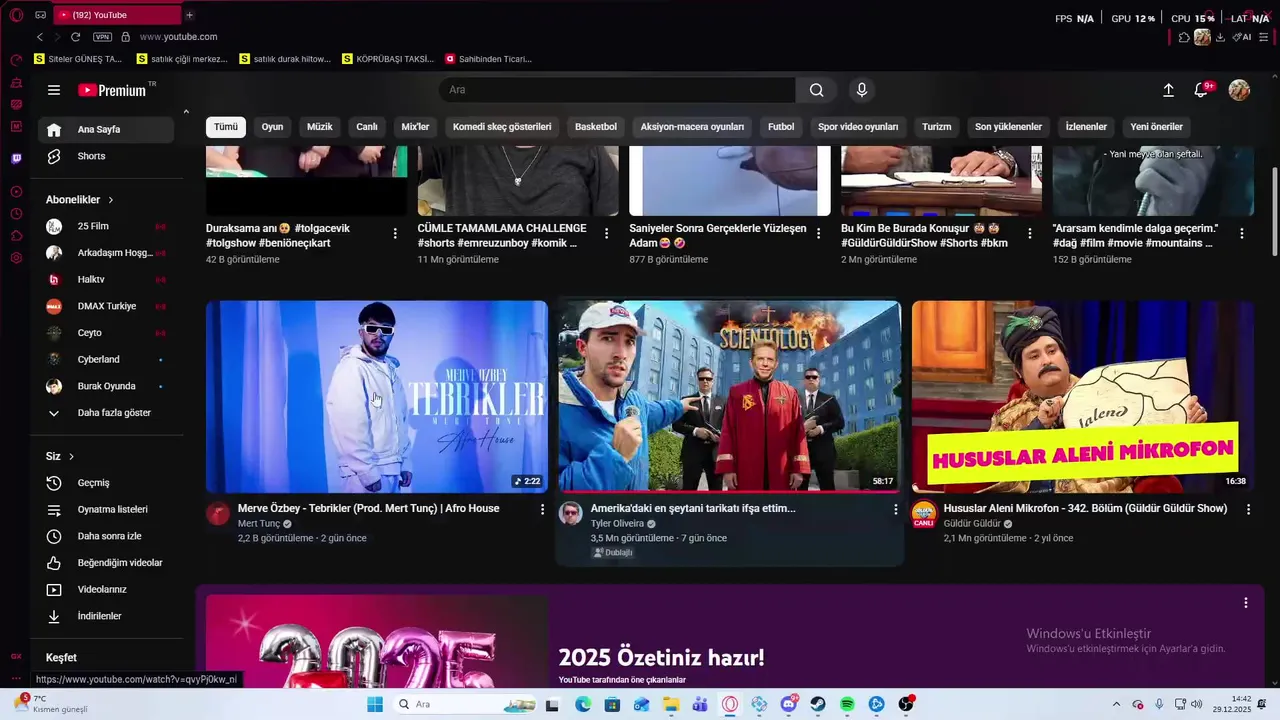Open Twitch in the Opera sidebar
Screen dimensions: 1280x720
(x=16, y=158)
